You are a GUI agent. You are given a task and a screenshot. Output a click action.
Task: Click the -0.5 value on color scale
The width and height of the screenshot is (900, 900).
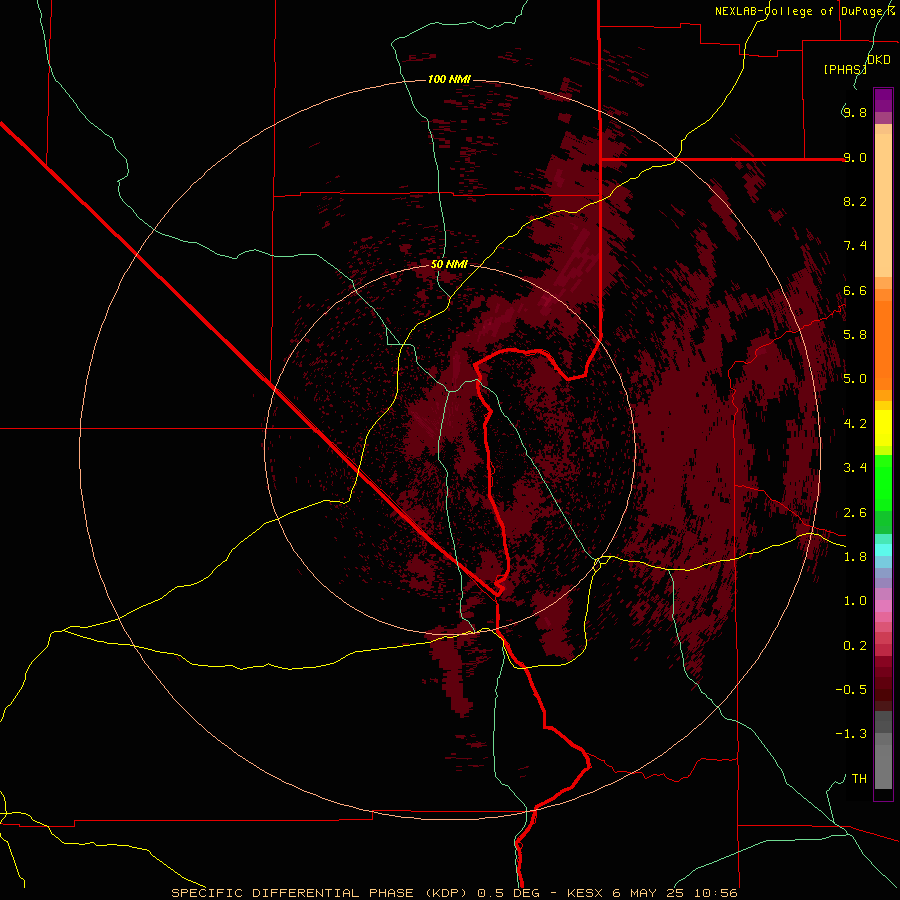(851, 689)
